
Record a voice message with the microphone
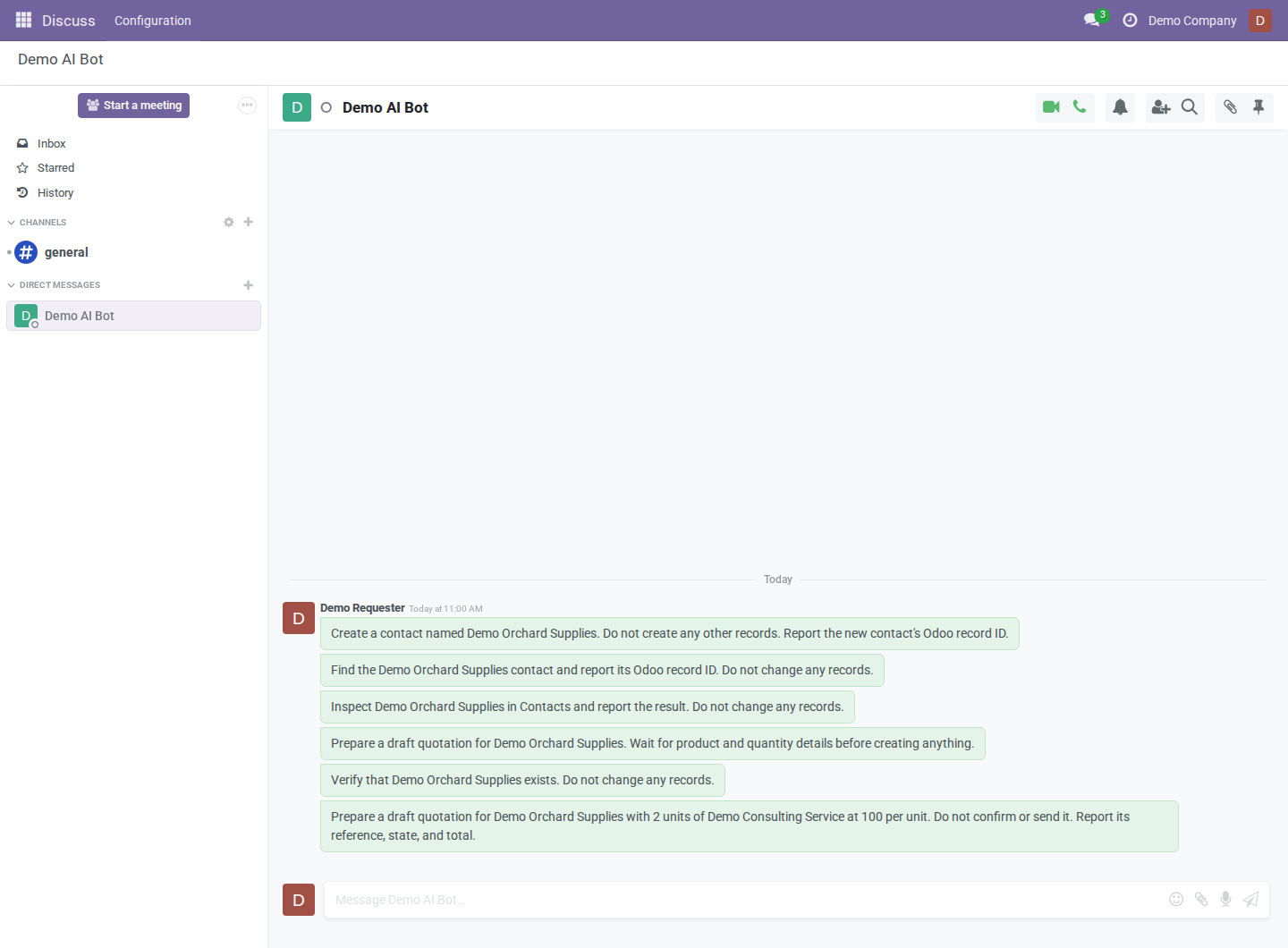tap(1225, 900)
